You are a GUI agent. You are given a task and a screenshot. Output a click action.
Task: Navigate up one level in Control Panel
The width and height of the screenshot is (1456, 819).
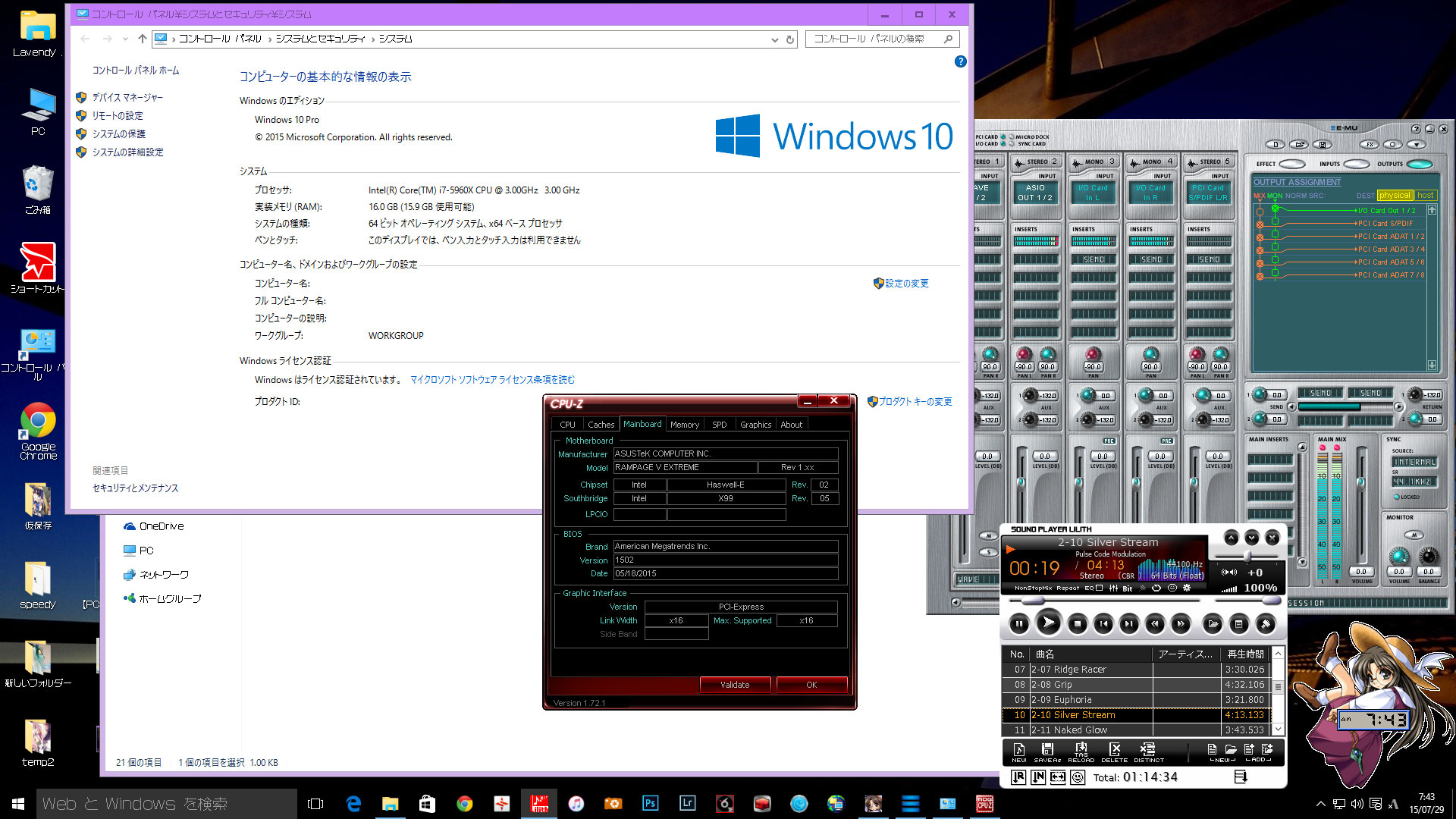(142, 39)
